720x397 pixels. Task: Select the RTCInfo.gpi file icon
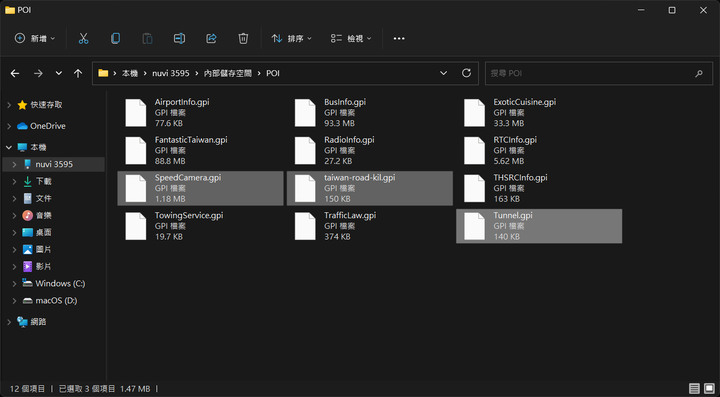click(475, 151)
